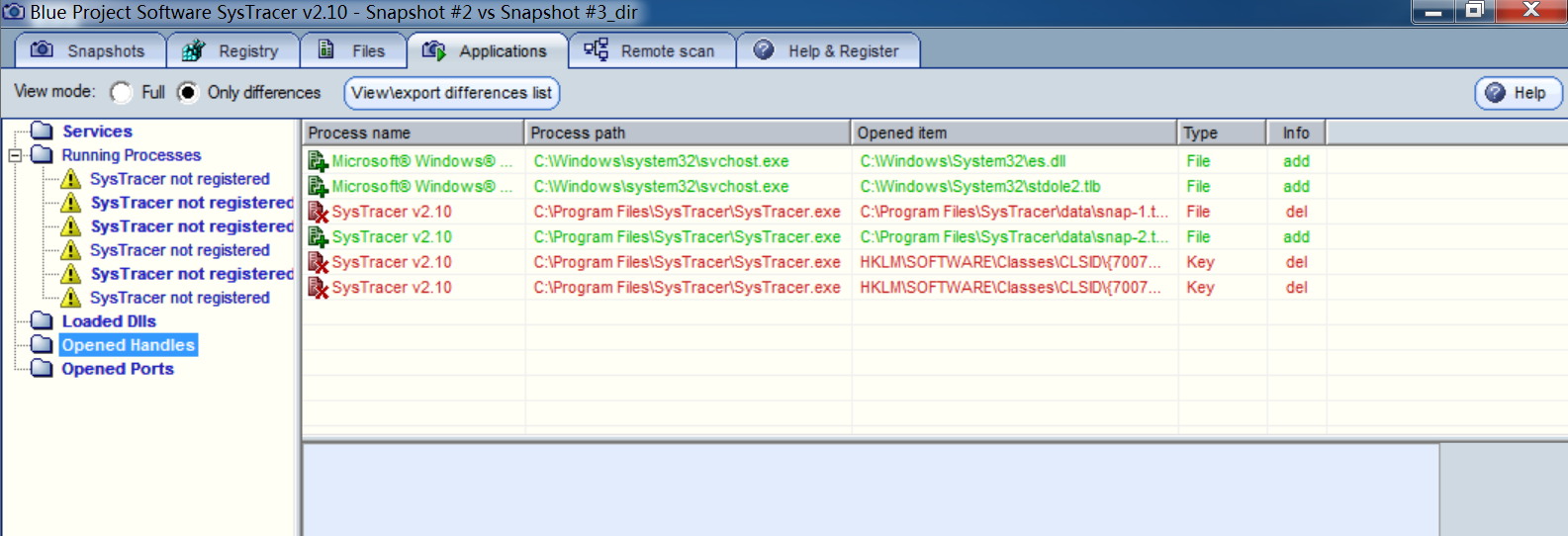Click SysTracer.exe path in the snap-1 row
This screenshot has height=536, width=1568.
coord(687,212)
